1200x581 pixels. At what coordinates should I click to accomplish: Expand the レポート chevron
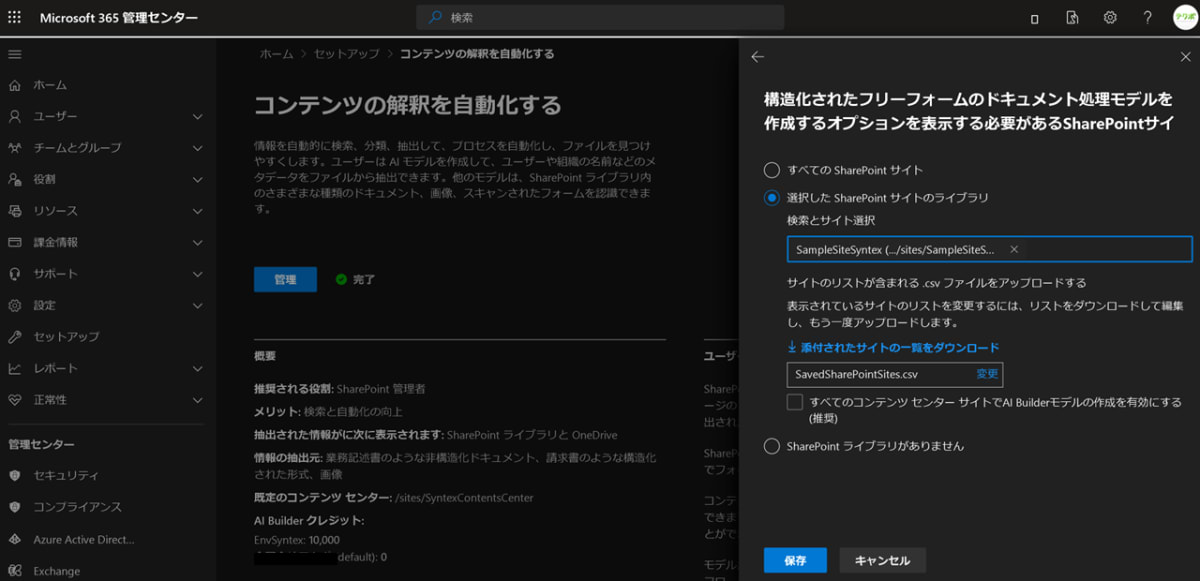[x=197, y=368]
